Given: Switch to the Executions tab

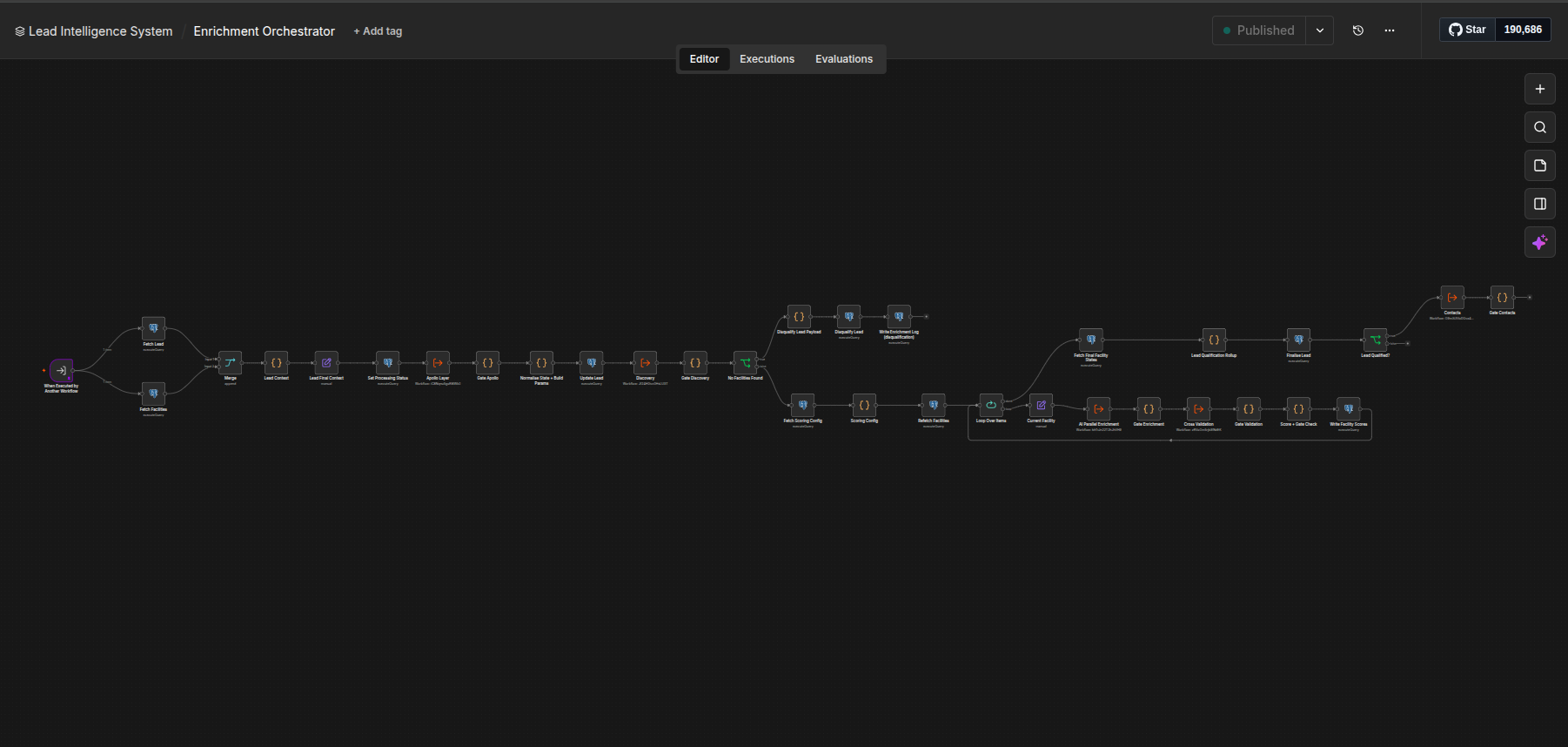Looking at the screenshot, I should point(767,59).
